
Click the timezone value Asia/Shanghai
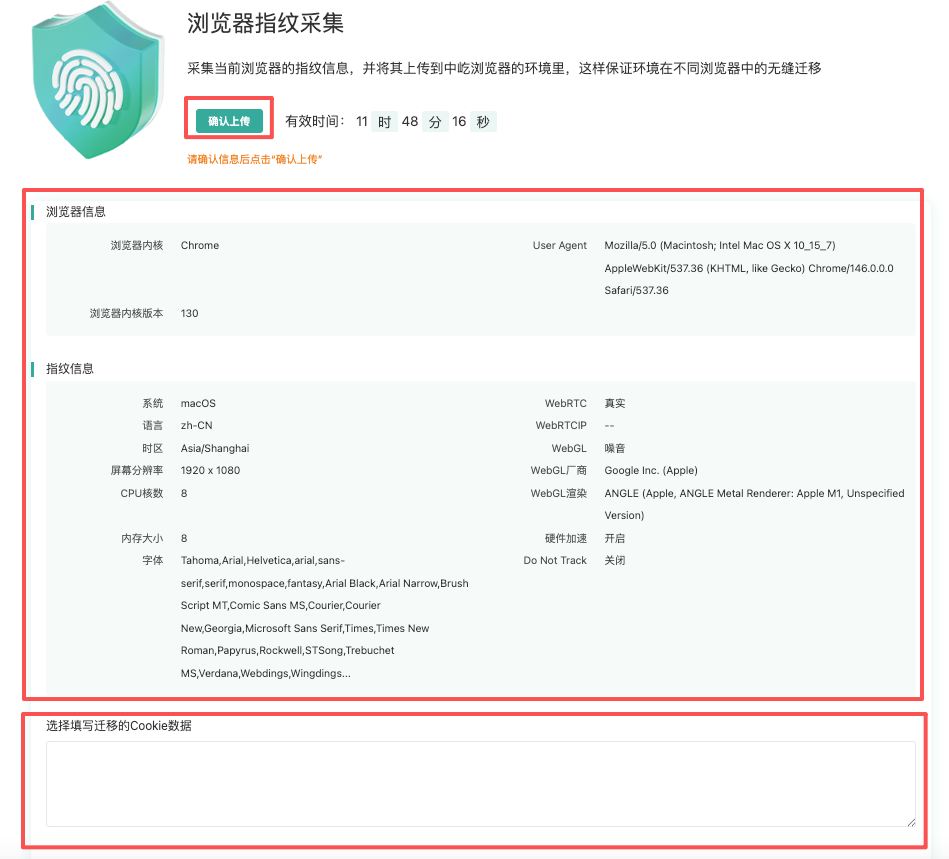(x=215, y=448)
